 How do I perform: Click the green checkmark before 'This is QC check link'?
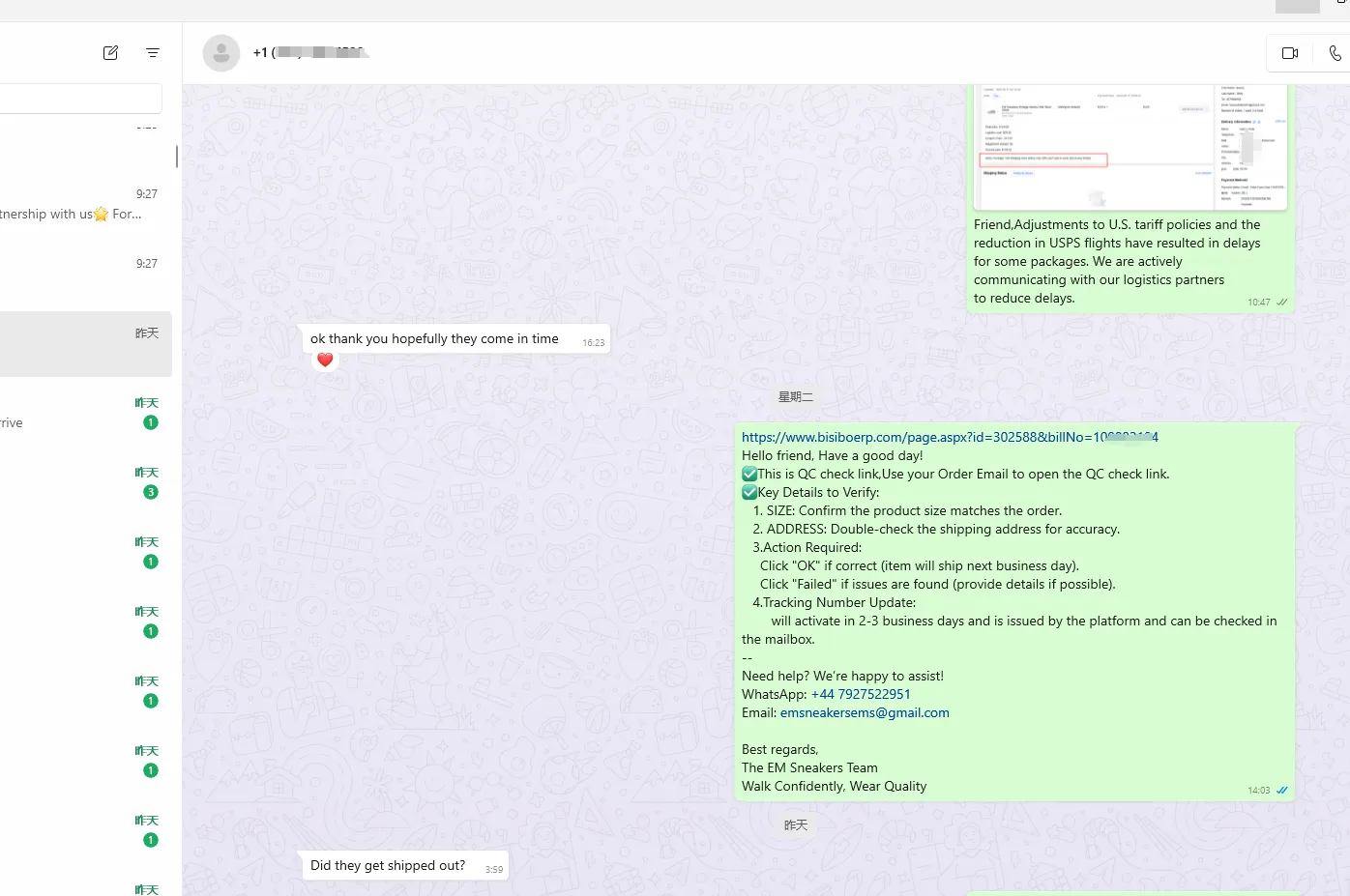point(749,474)
